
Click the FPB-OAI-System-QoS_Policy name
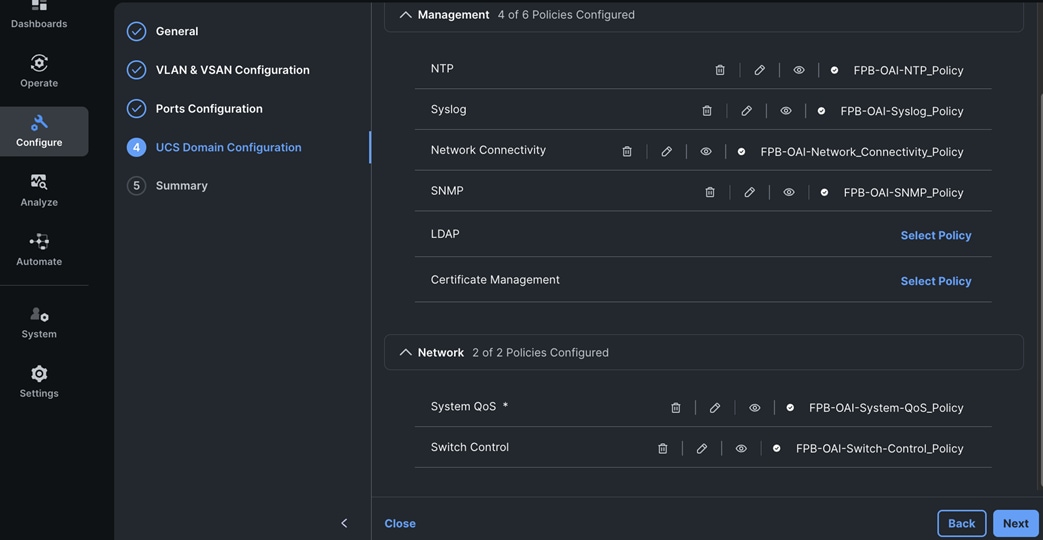(886, 408)
